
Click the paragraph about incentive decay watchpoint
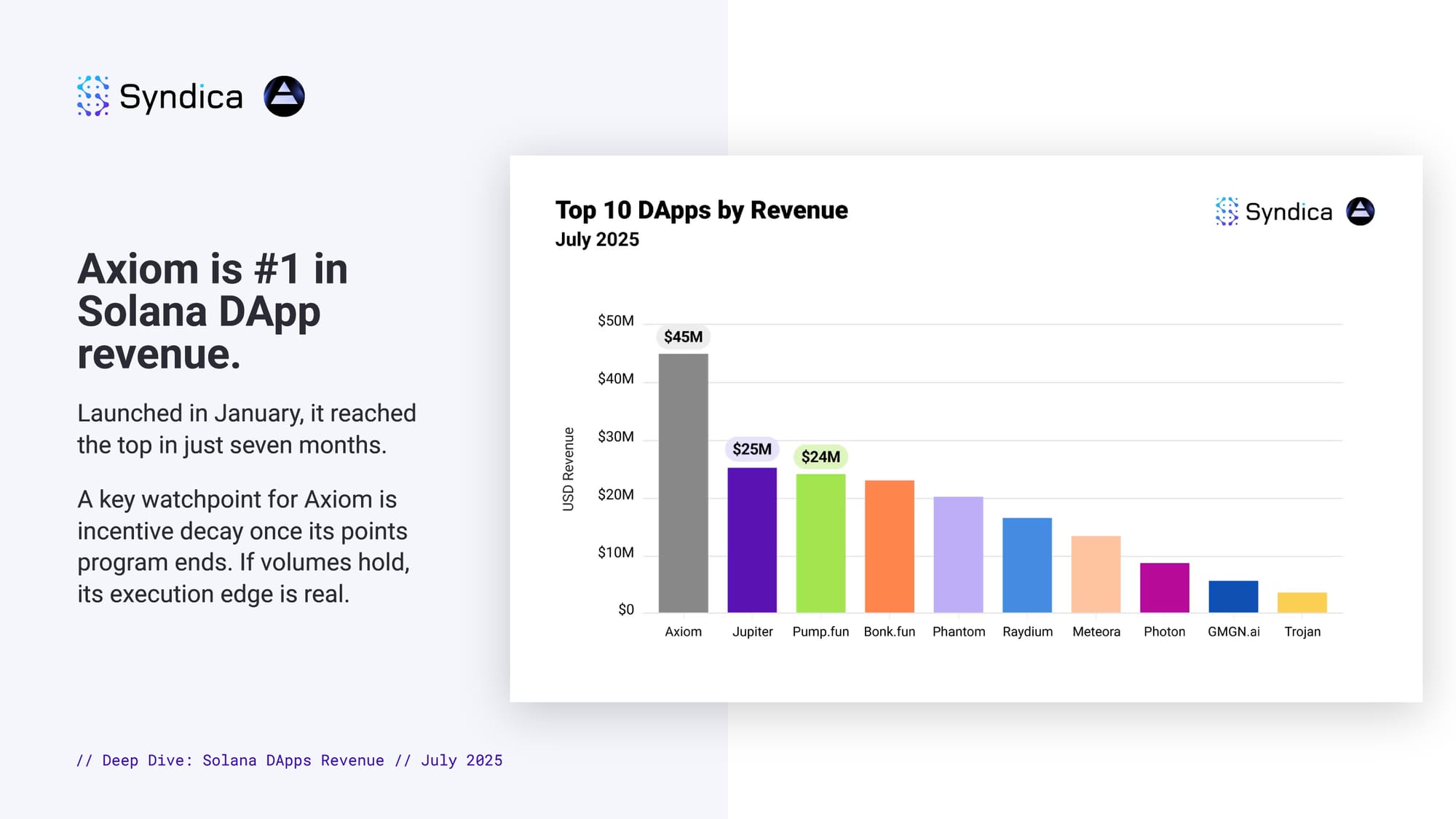pos(244,547)
